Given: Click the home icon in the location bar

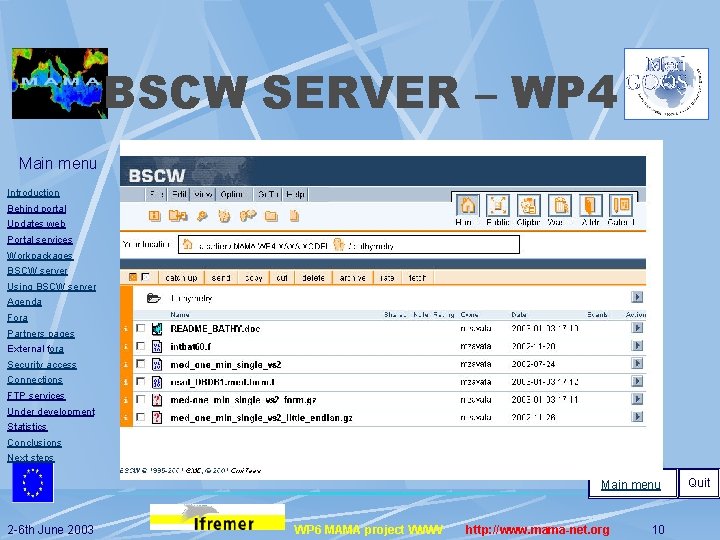Looking at the screenshot, I should pos(187,244).
